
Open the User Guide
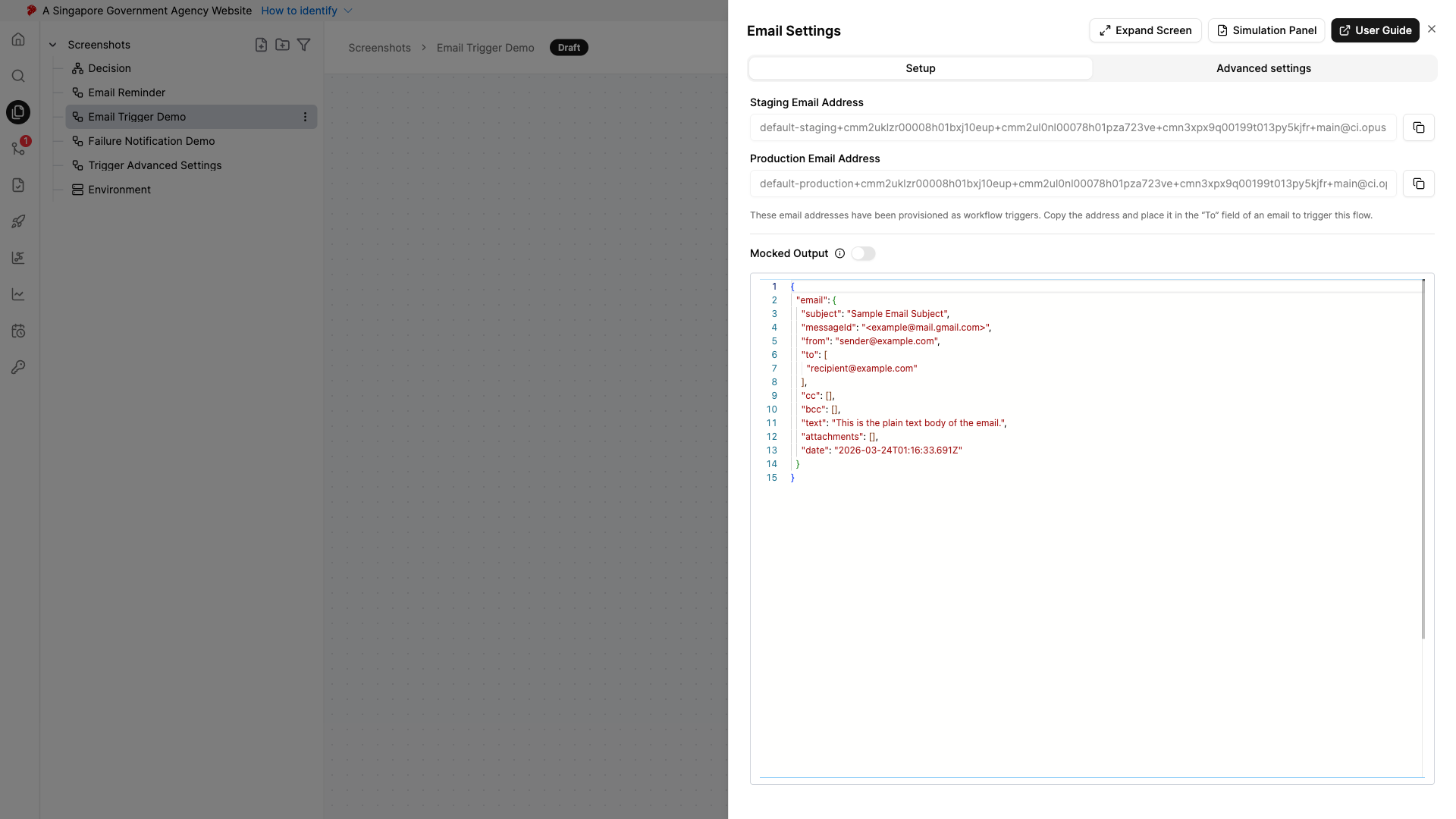(1375, 30)
